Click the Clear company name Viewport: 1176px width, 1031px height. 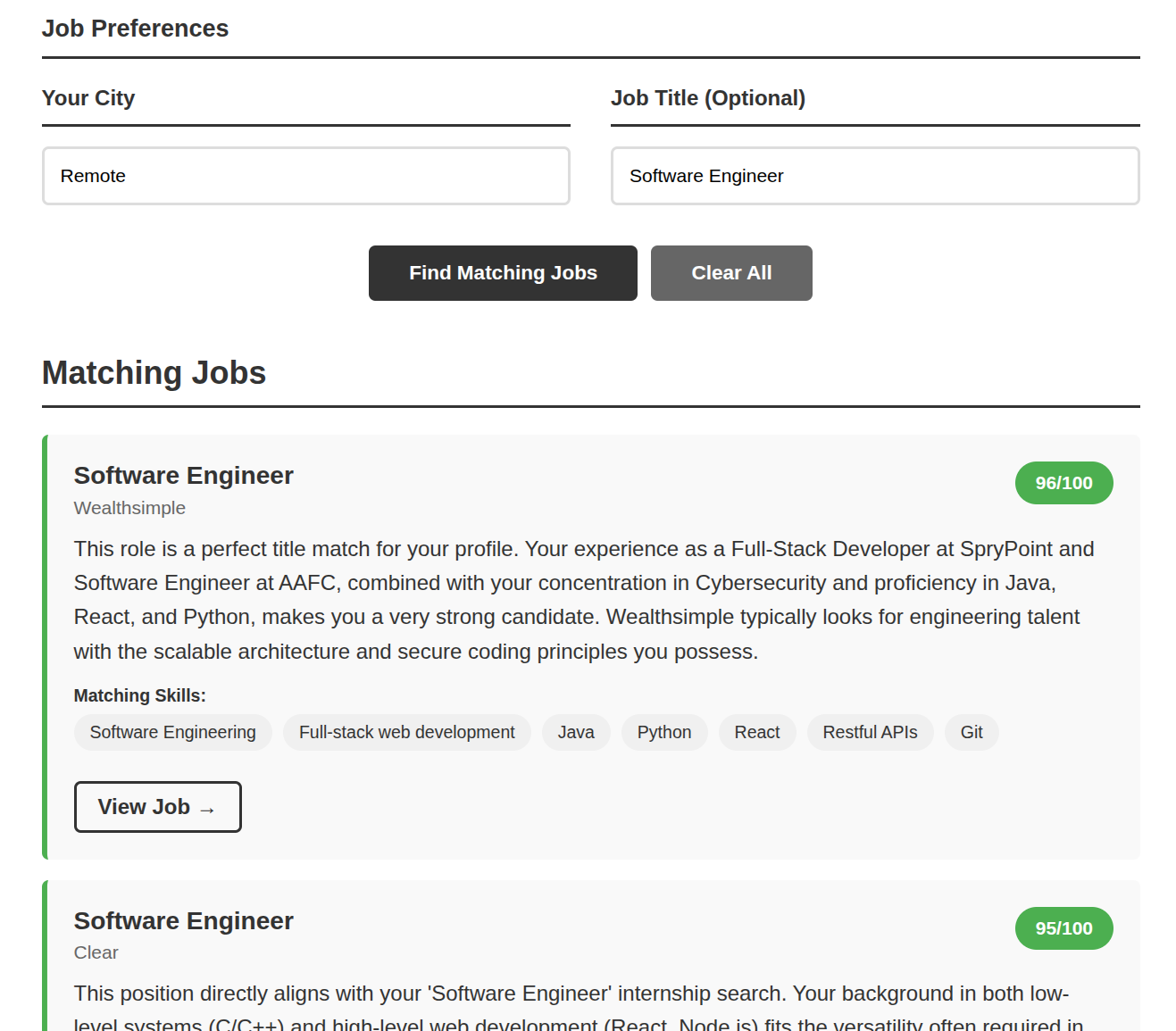(x=96, y=952)
